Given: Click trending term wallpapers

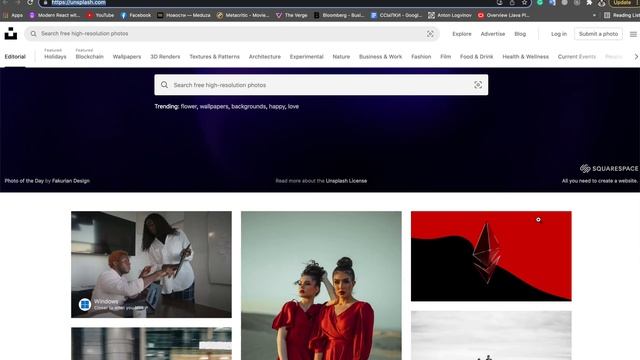Looking at the screenshot, I should (214, 107).
